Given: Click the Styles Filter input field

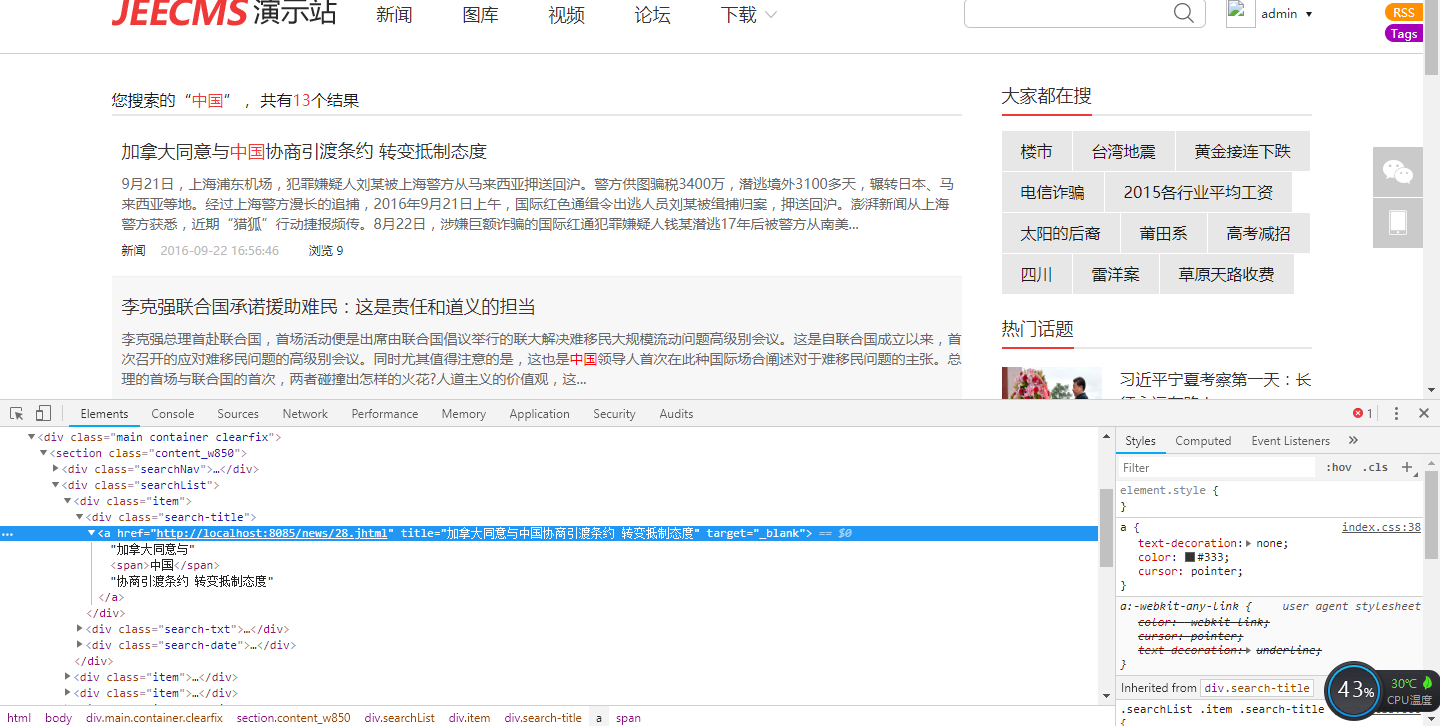Looking at the screenshot, I should [x=1215, y=468].
